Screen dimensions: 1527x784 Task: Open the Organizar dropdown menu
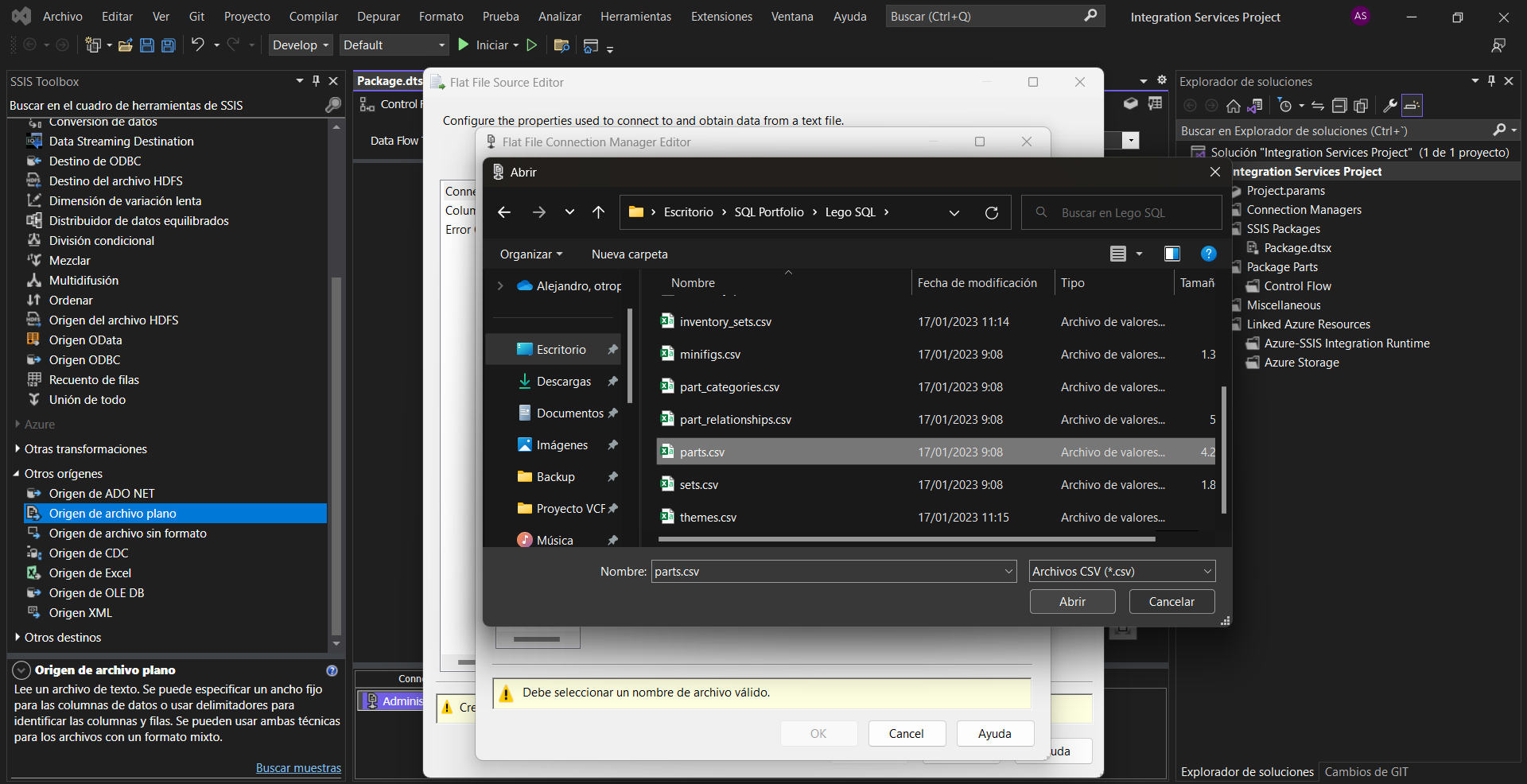coord(530,254)
